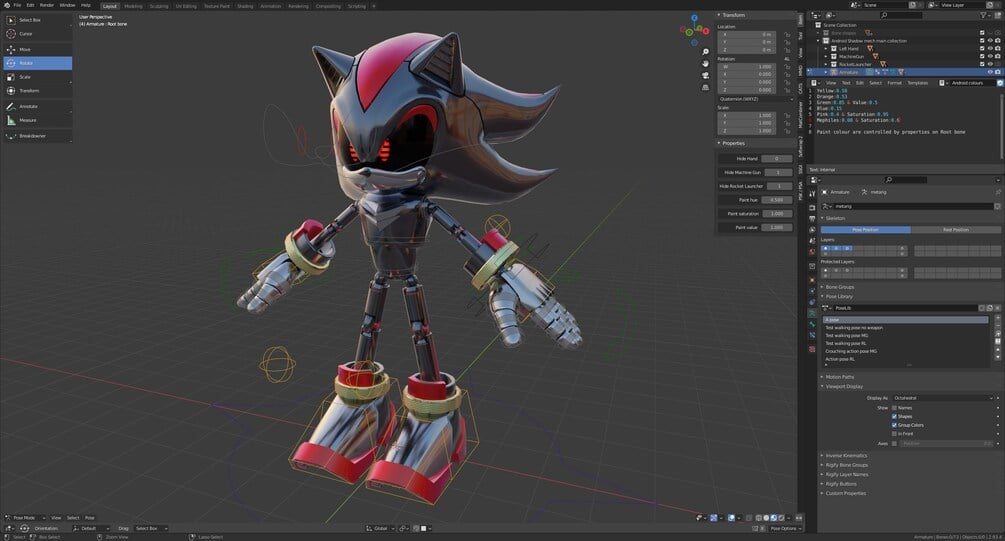Disable the Group Colors checkbox

(x=894, y=425)
